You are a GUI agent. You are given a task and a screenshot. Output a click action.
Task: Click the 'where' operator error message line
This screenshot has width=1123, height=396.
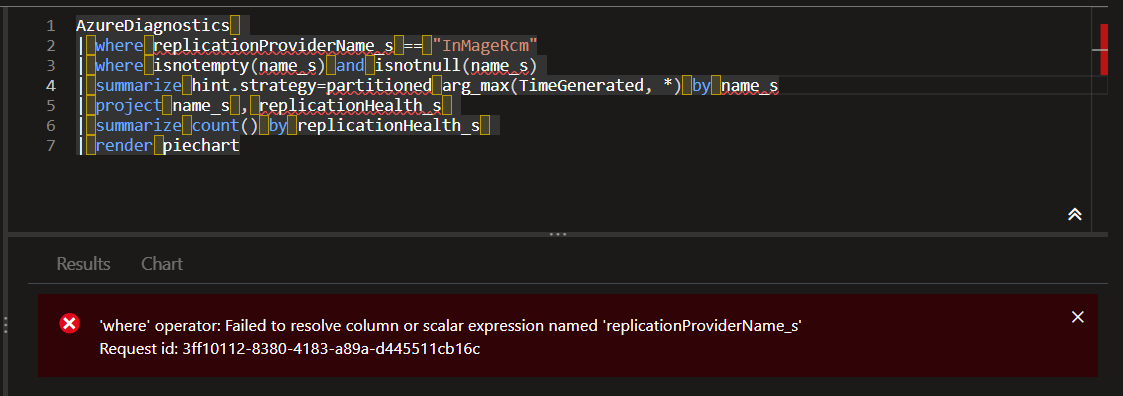(x=450, y=326)
